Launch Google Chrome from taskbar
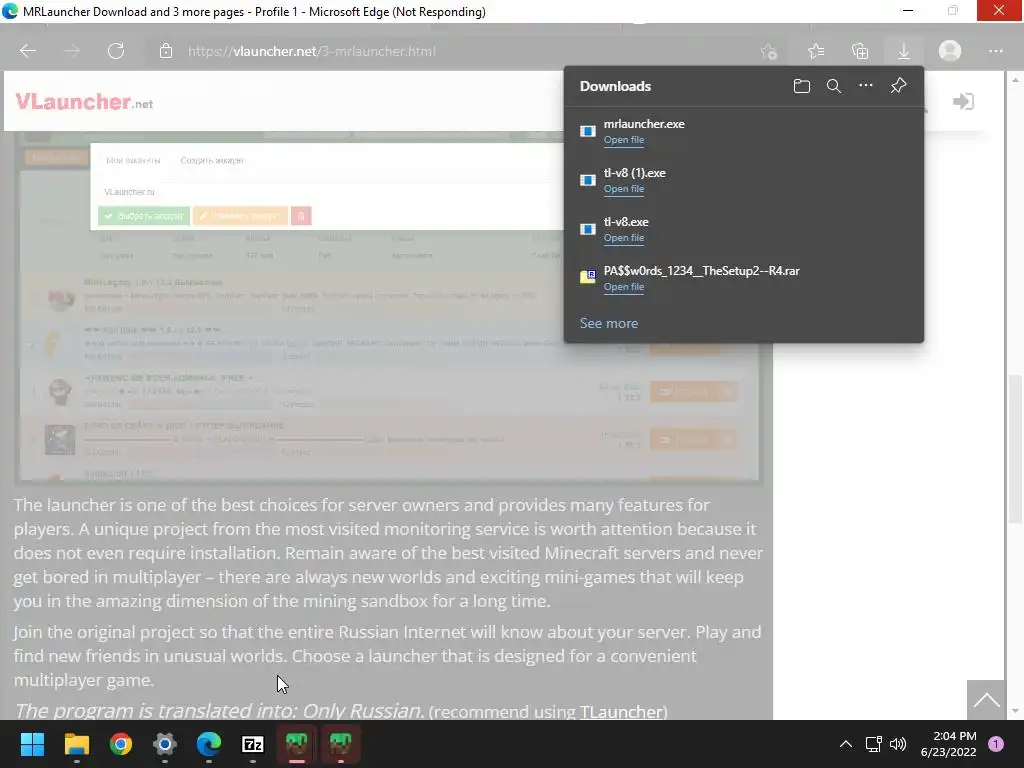1024x768 pixels. pos(121,744)
